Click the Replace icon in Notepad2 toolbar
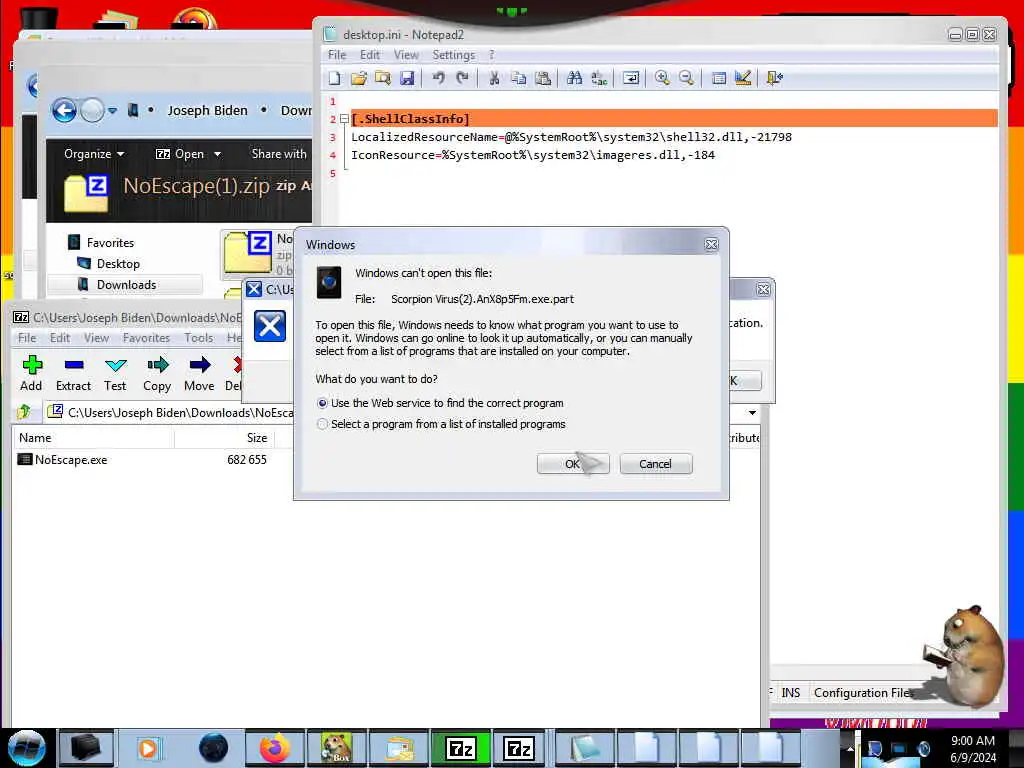This screenshot has height=768, width=1024. [599, 78]
